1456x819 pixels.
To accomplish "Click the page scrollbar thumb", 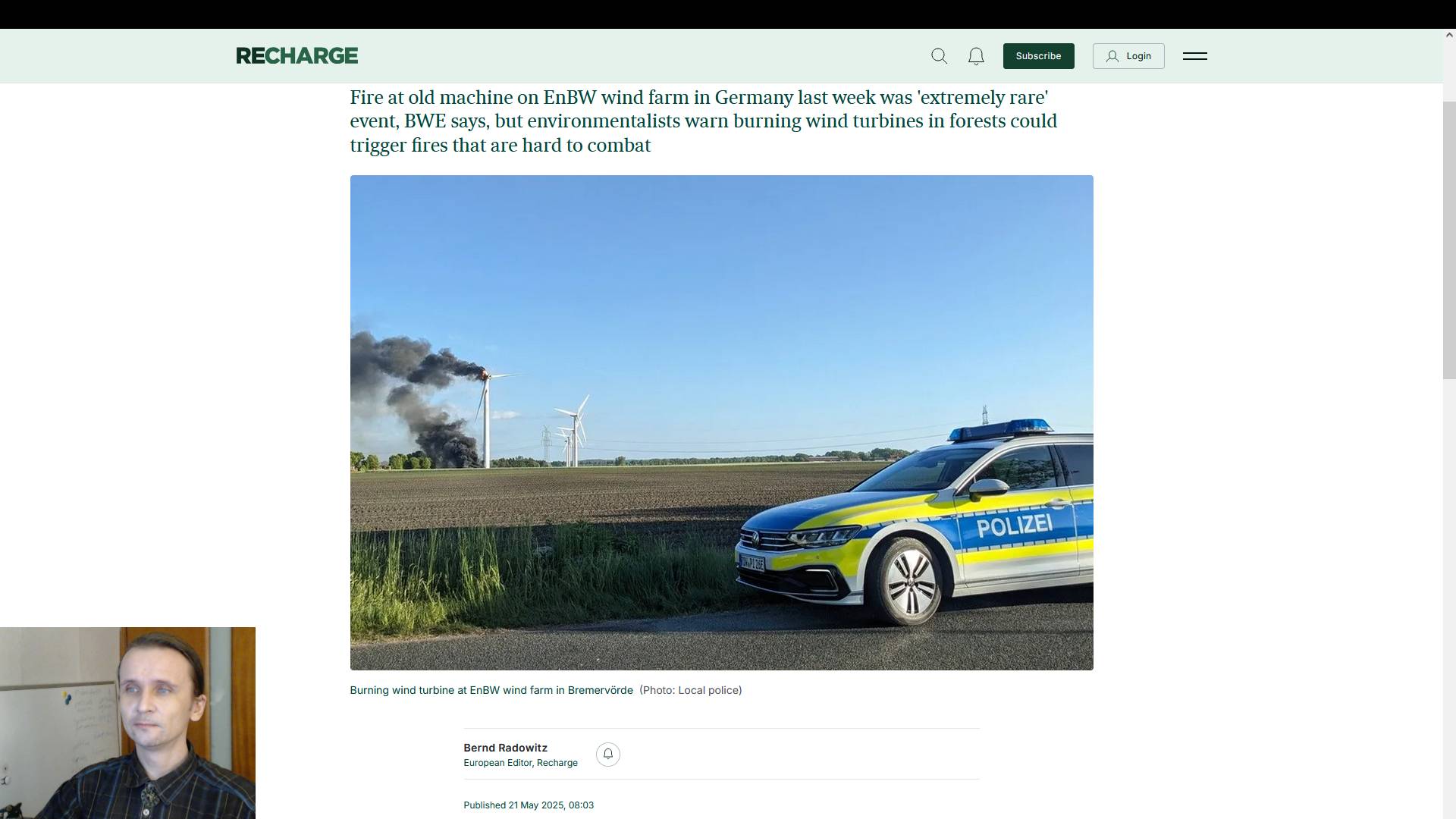I will (1448, 239).
